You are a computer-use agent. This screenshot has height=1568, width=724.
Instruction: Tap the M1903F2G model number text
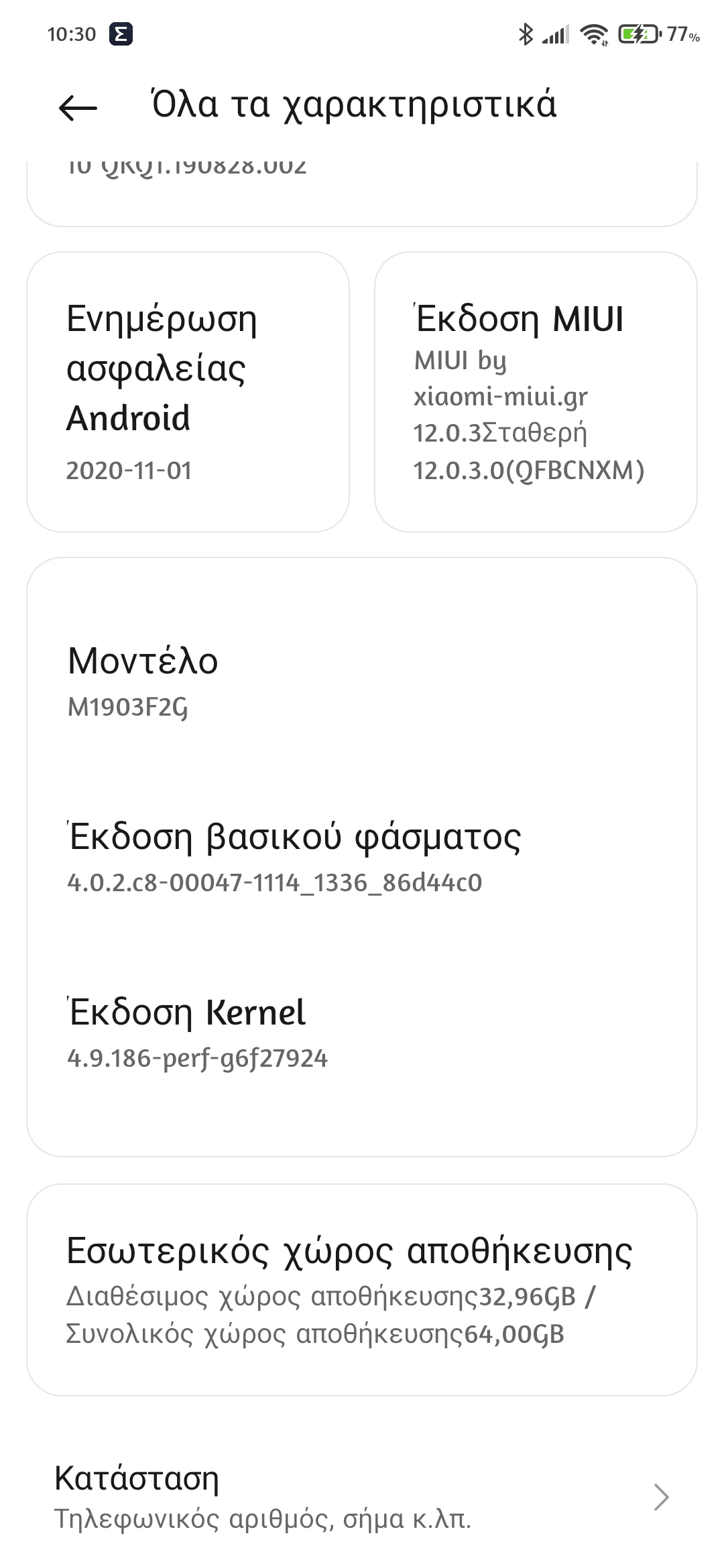tap(127, 707)
